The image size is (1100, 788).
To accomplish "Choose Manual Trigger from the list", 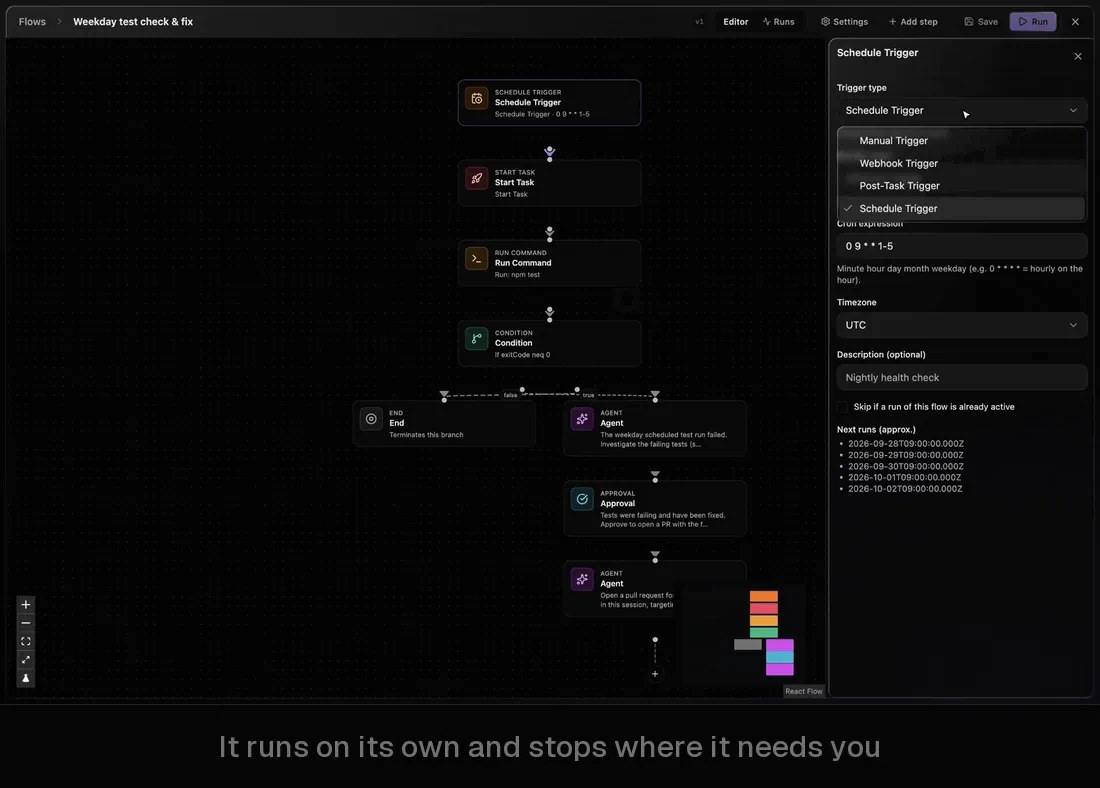I will [961, 140].
